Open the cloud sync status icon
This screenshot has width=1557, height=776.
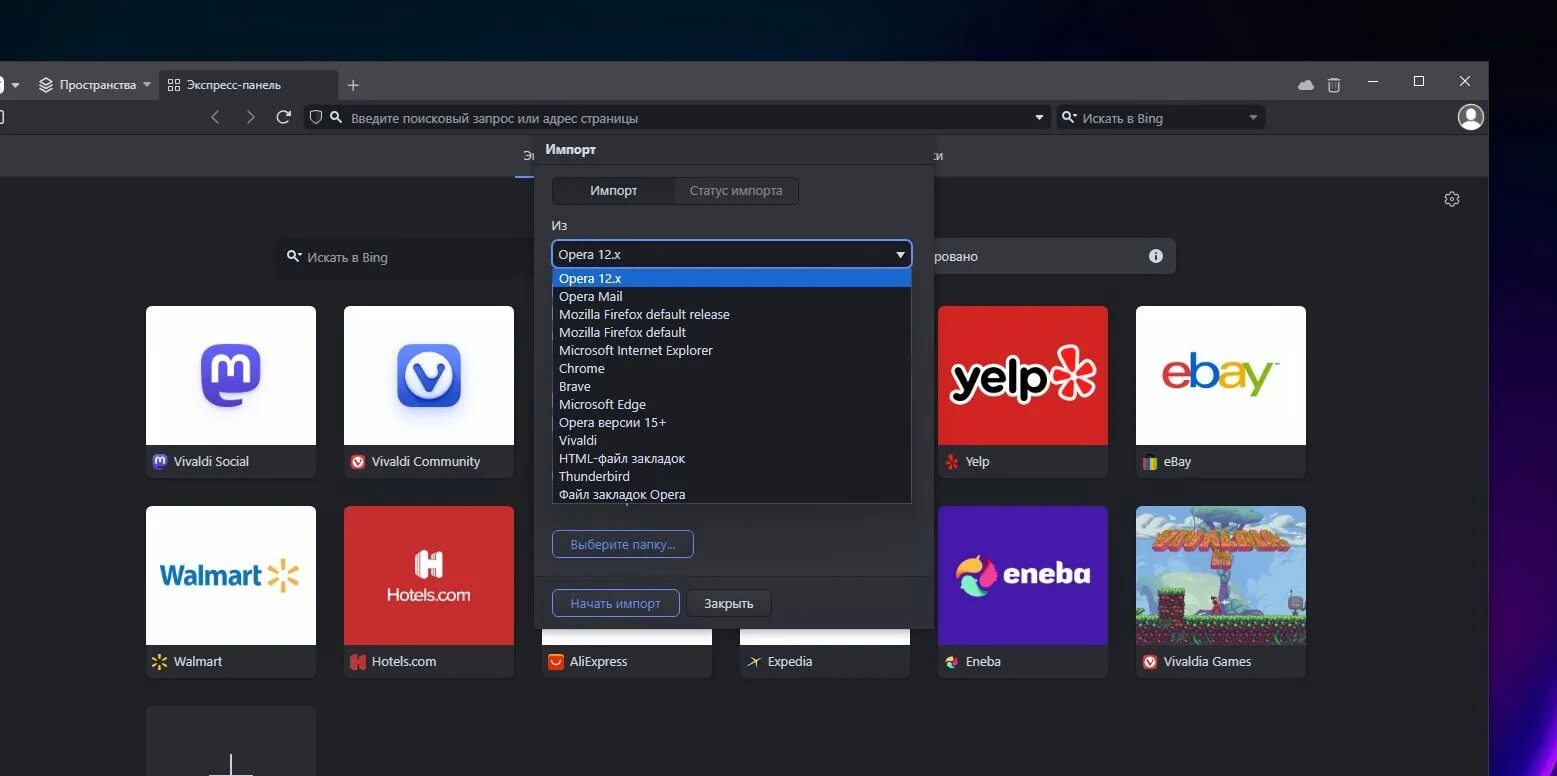1306,85
